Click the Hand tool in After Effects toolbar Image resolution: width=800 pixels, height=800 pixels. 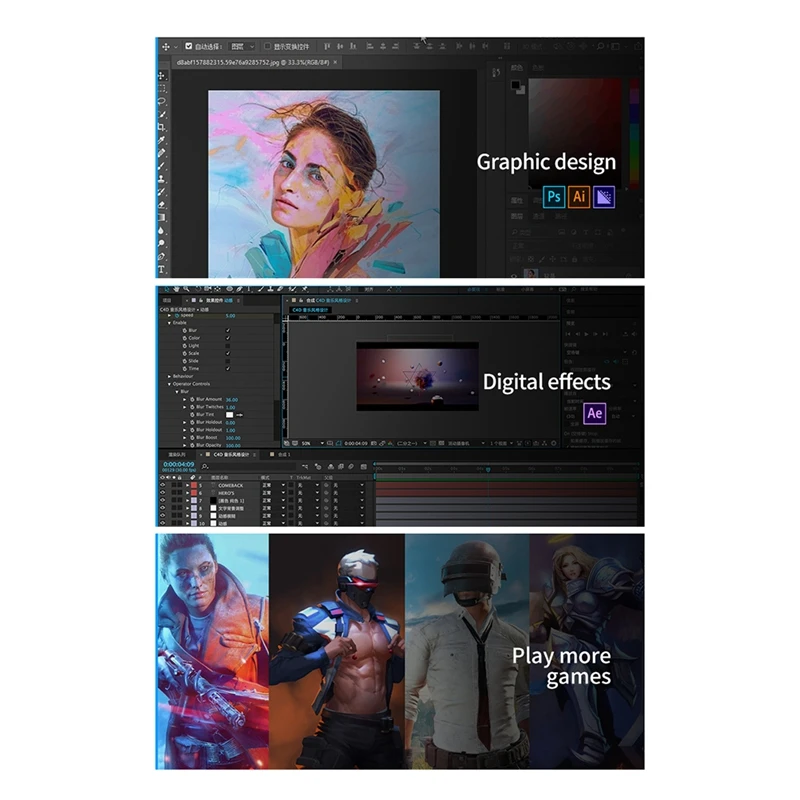pyautogui.click(x=176, y=289)
